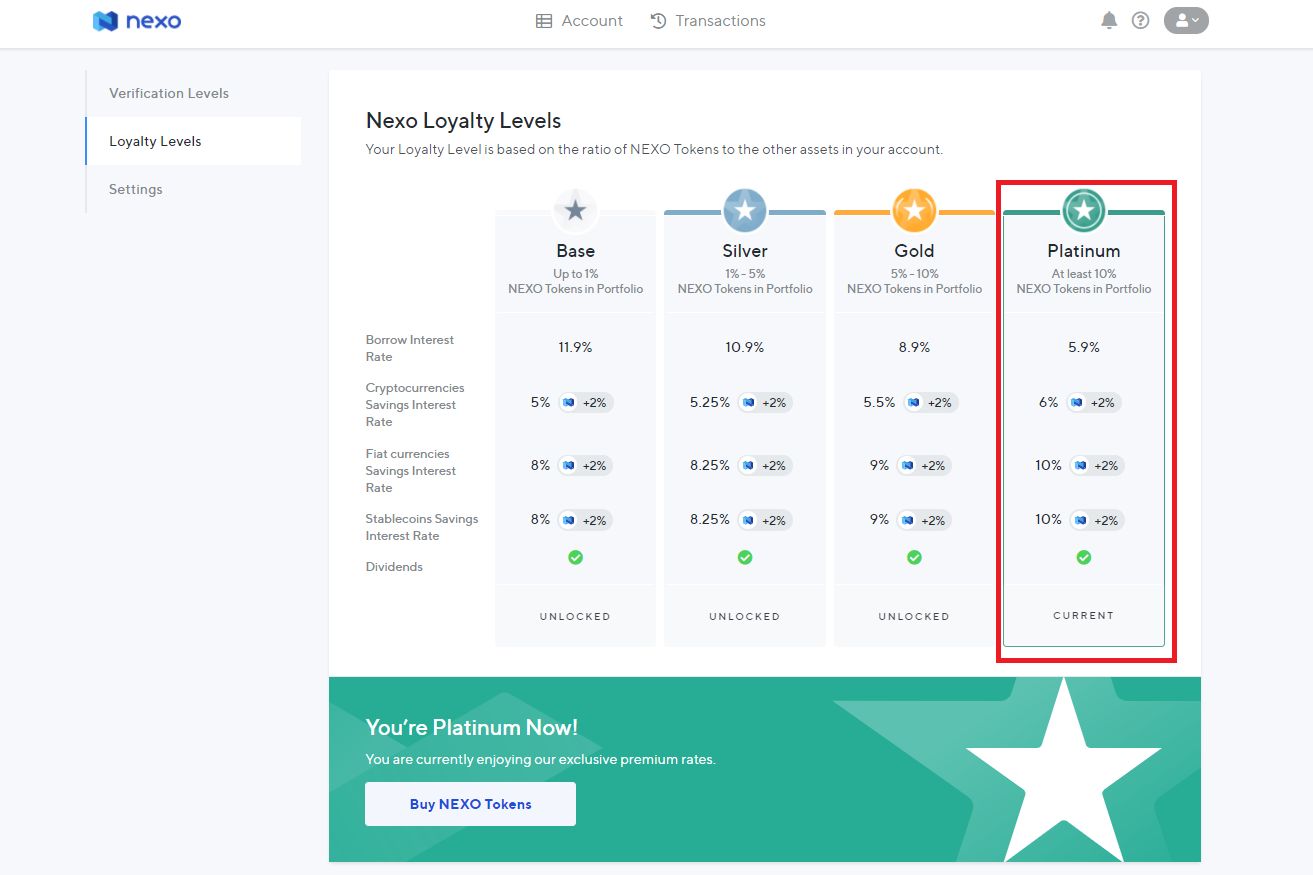1313x875 pixels.
Task: Click the Silver dividends green checkmark
Action: pos(745,557)
